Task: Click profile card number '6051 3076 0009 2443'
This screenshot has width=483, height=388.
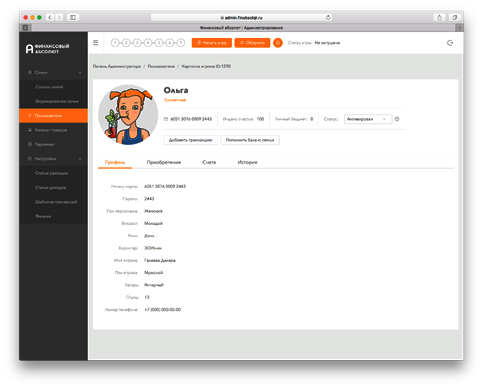Action: coord(165,186)
